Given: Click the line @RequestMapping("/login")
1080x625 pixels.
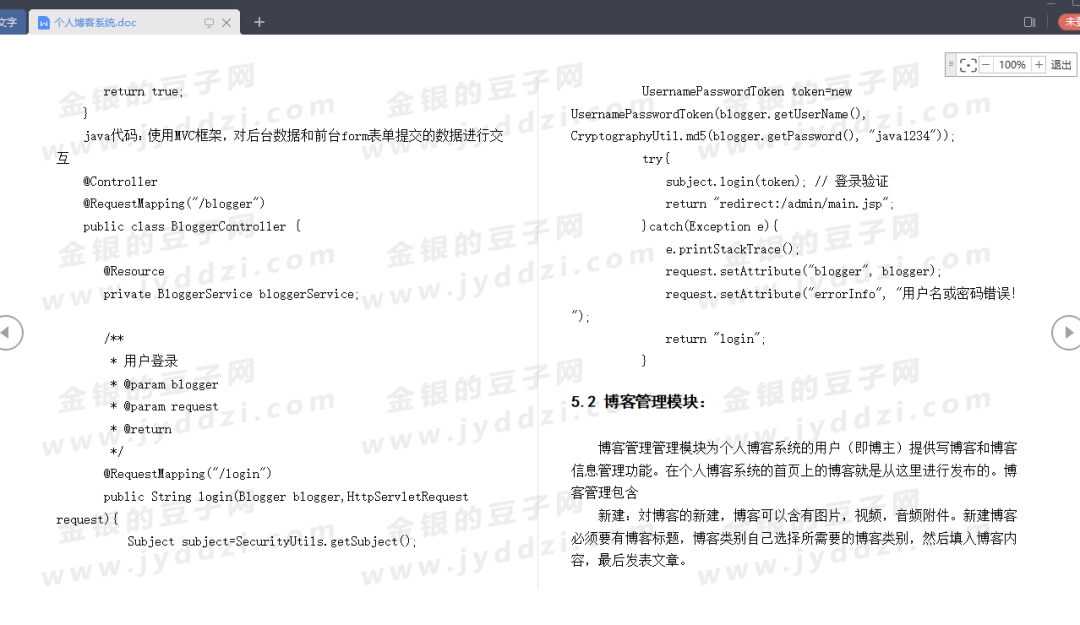Looking at the screenshot, I should coord(187,474).
